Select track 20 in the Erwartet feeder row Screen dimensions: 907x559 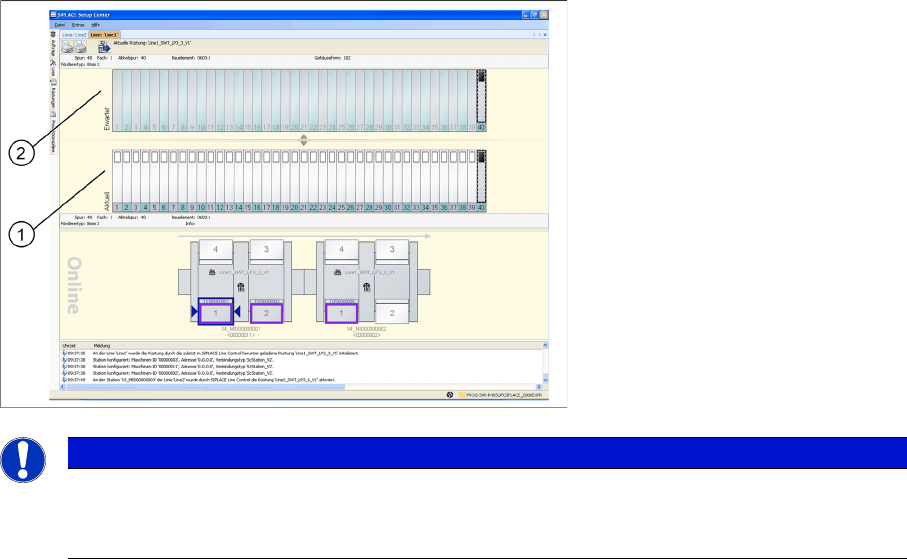pos(294,101)
